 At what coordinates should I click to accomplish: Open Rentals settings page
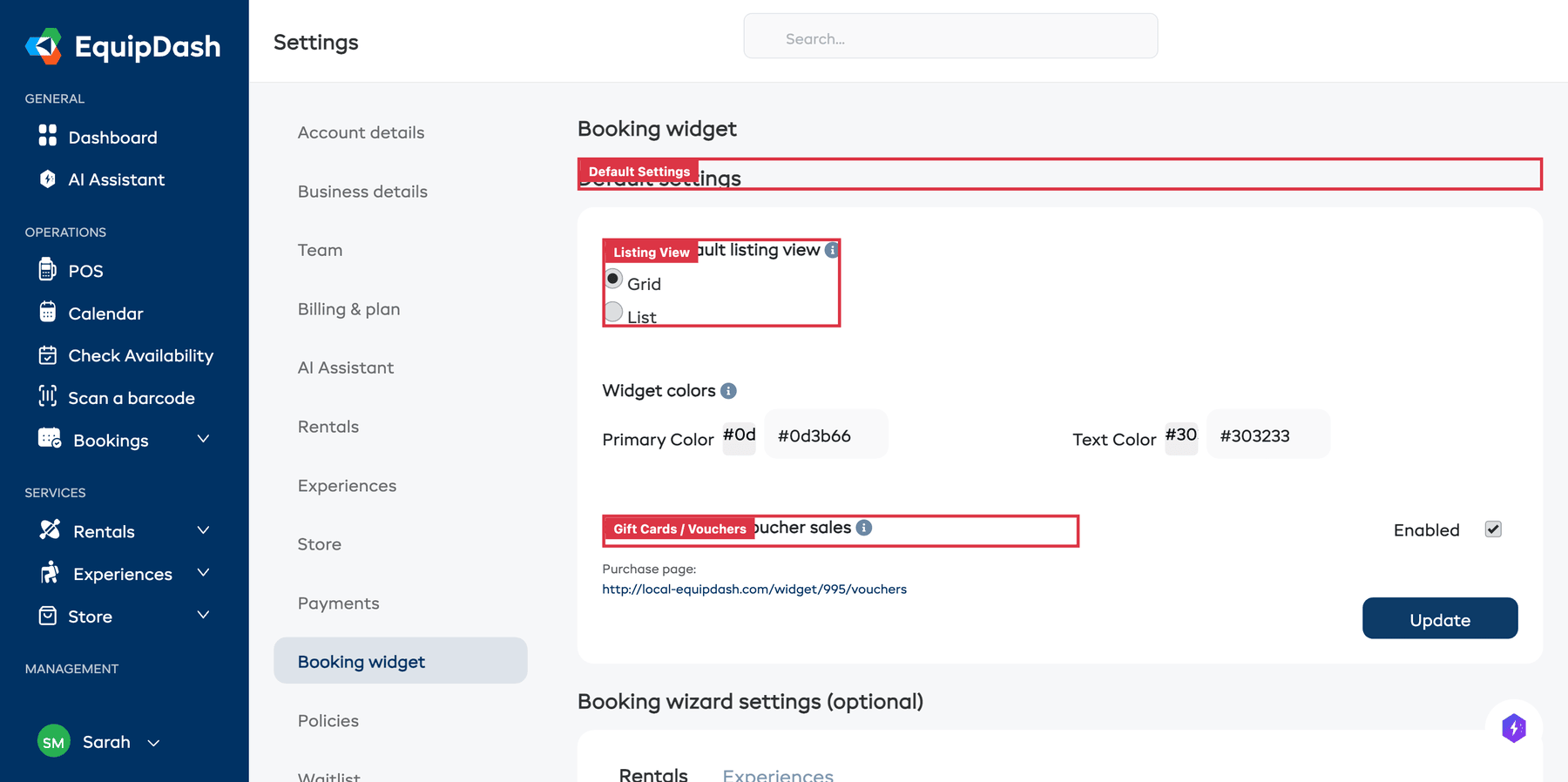point(328,427)
